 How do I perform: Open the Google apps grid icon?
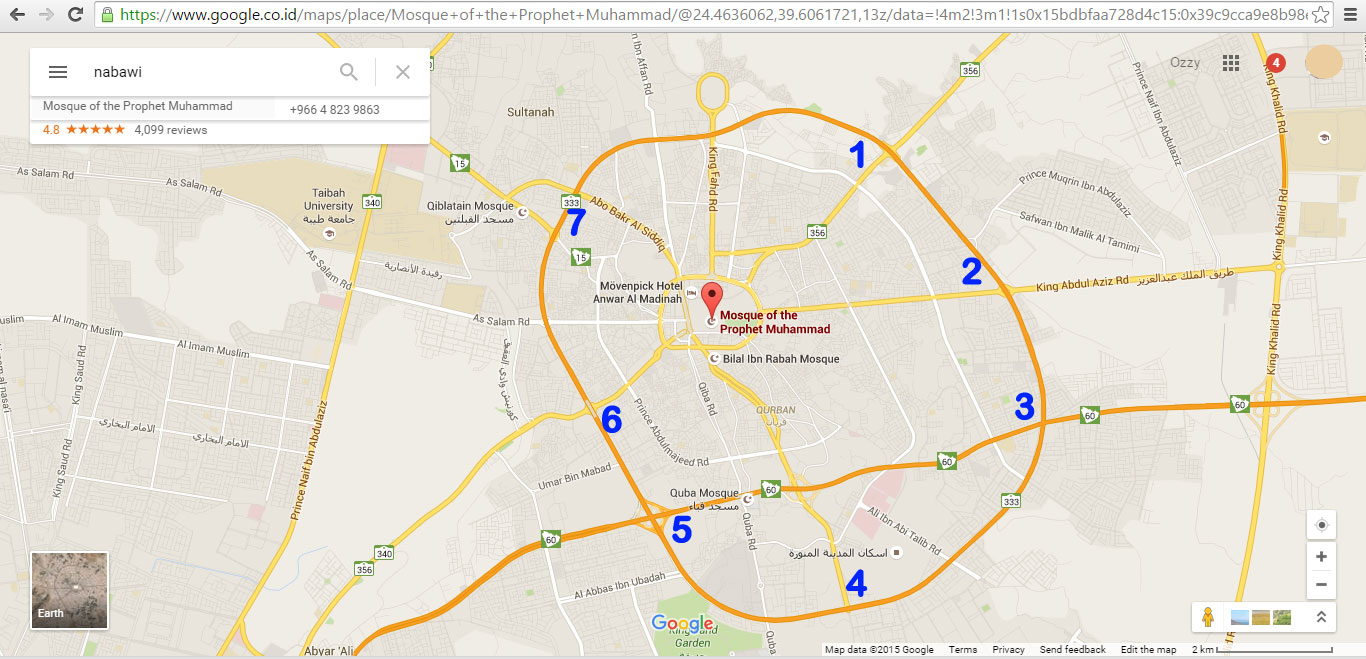tap(1231, 63)
